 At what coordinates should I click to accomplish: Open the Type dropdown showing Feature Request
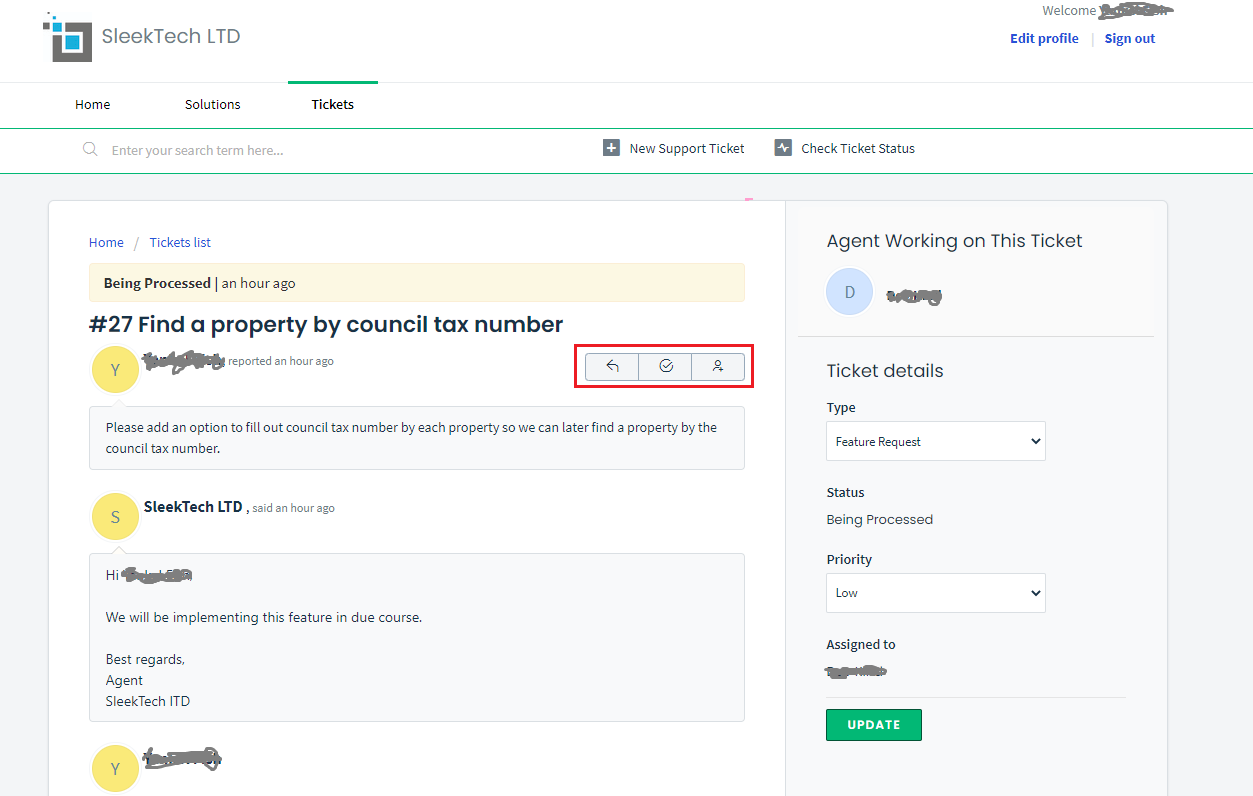935,441
